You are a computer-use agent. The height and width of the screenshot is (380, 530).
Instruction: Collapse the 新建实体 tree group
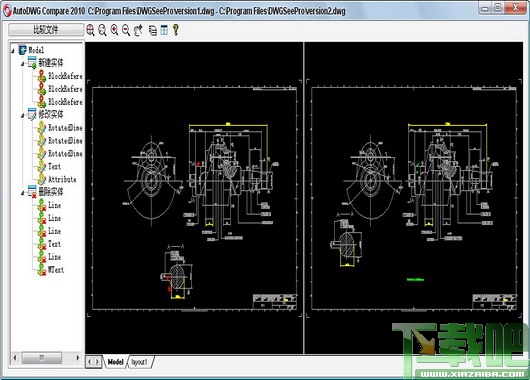click(x=23, y=63)
